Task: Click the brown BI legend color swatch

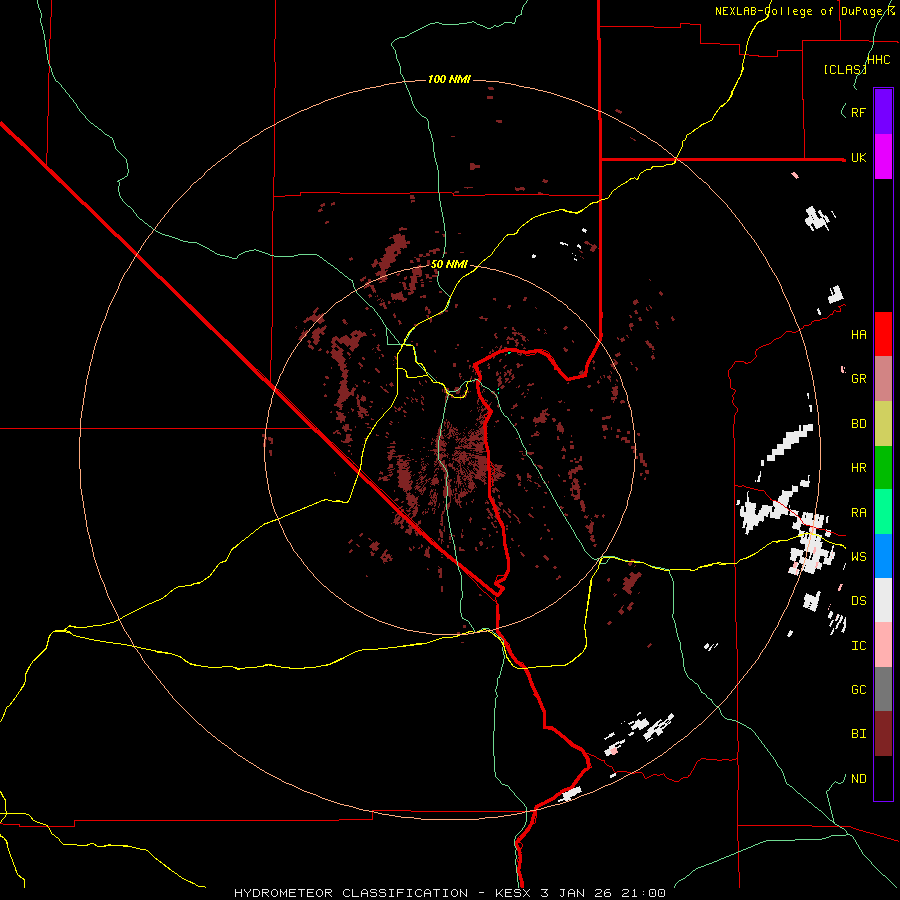Action: click(883, 734)
